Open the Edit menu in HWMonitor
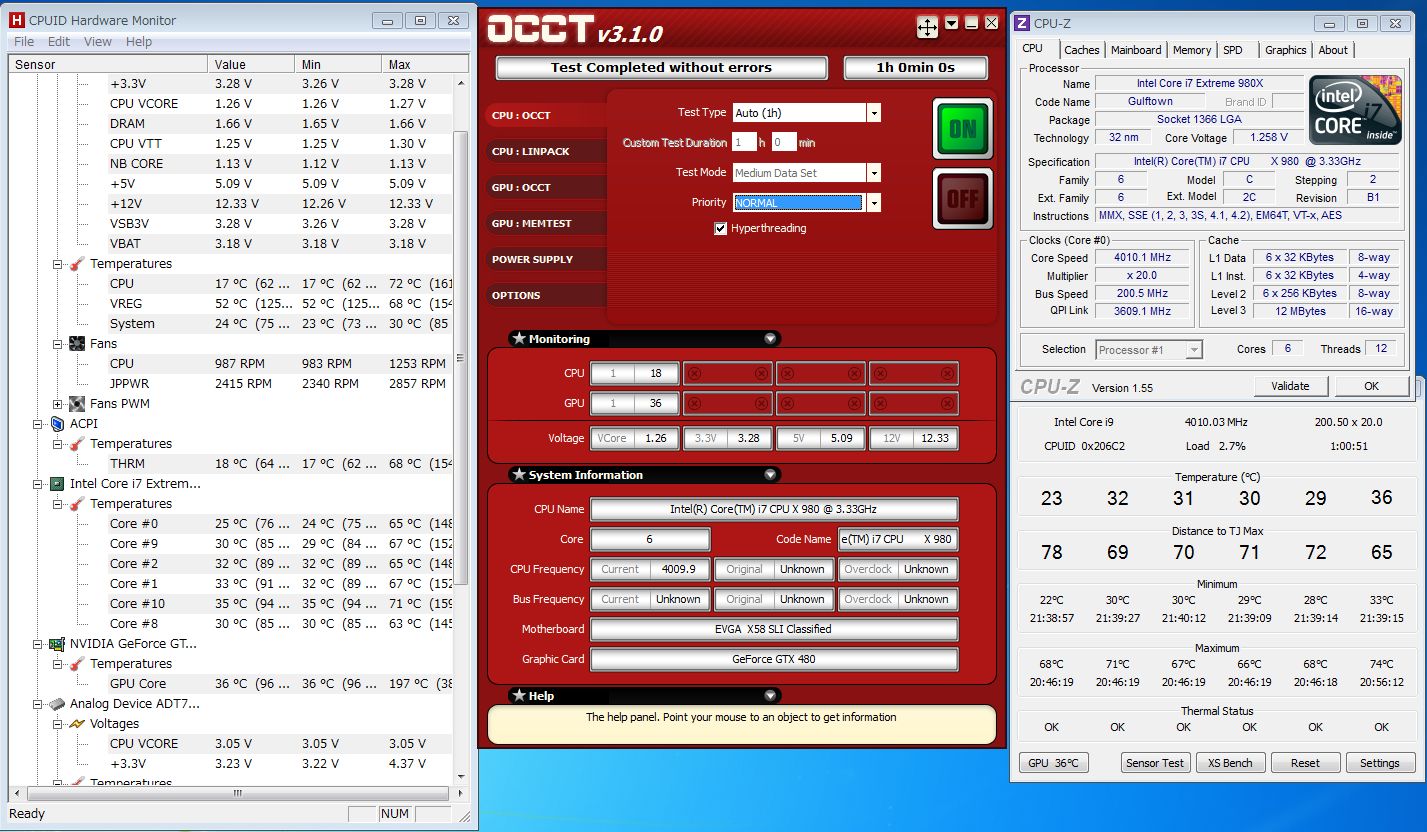Screen dimensions: 1427x832 [59, 42]
